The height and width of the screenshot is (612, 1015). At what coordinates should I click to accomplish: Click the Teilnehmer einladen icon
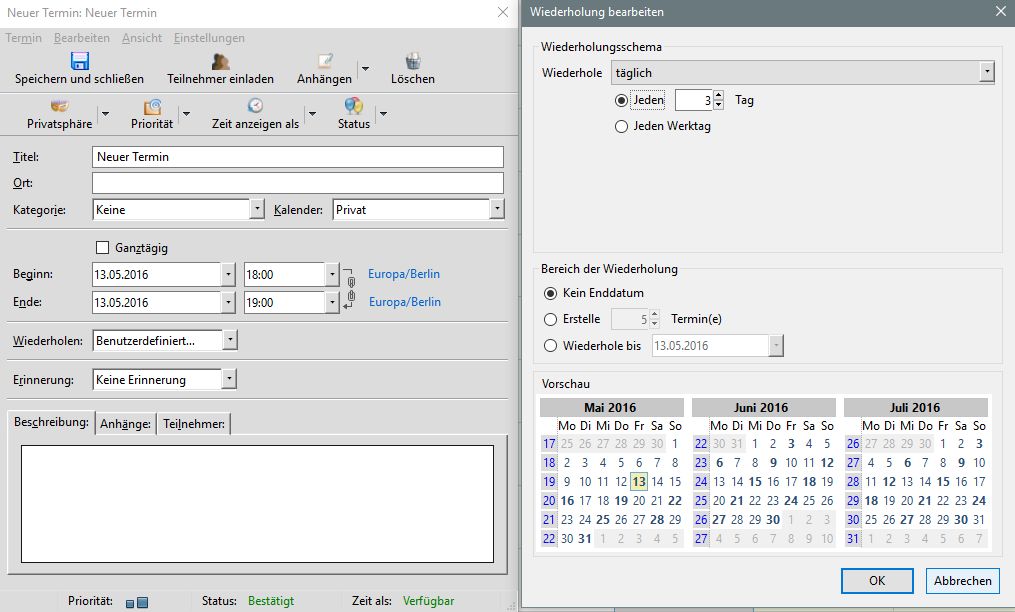click(221, 61)
